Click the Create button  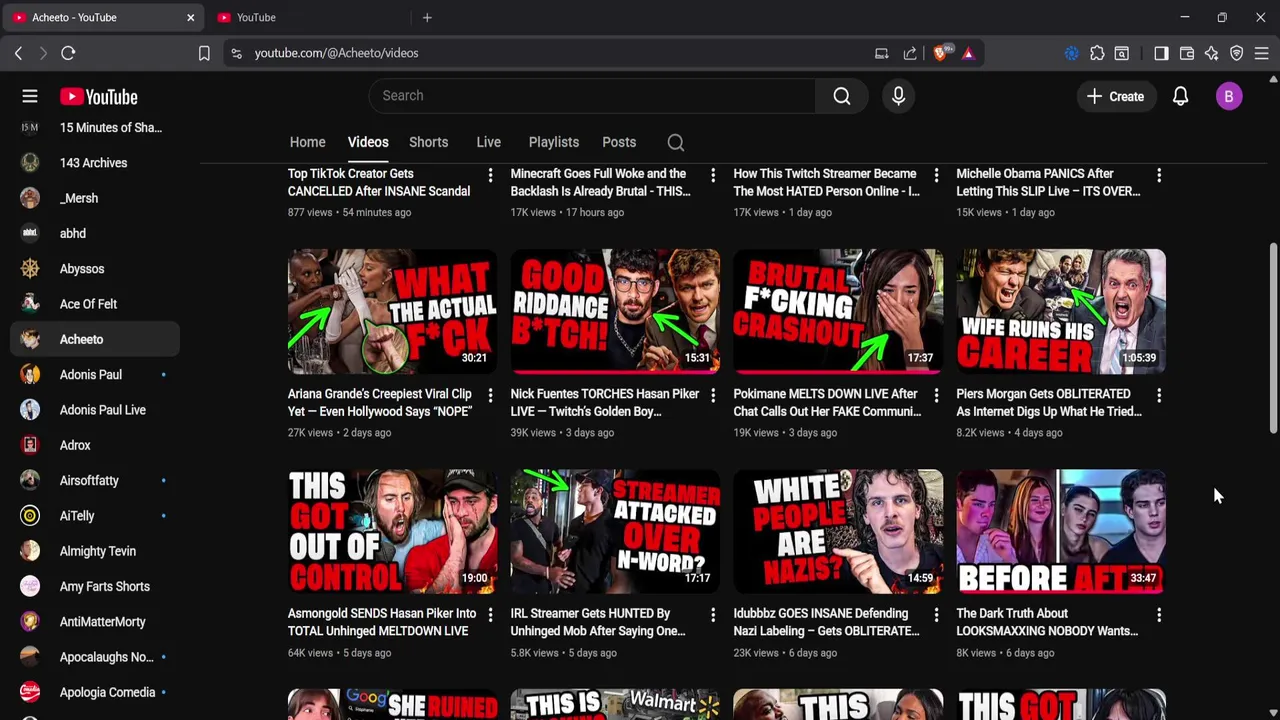(x=1115, y=96)
